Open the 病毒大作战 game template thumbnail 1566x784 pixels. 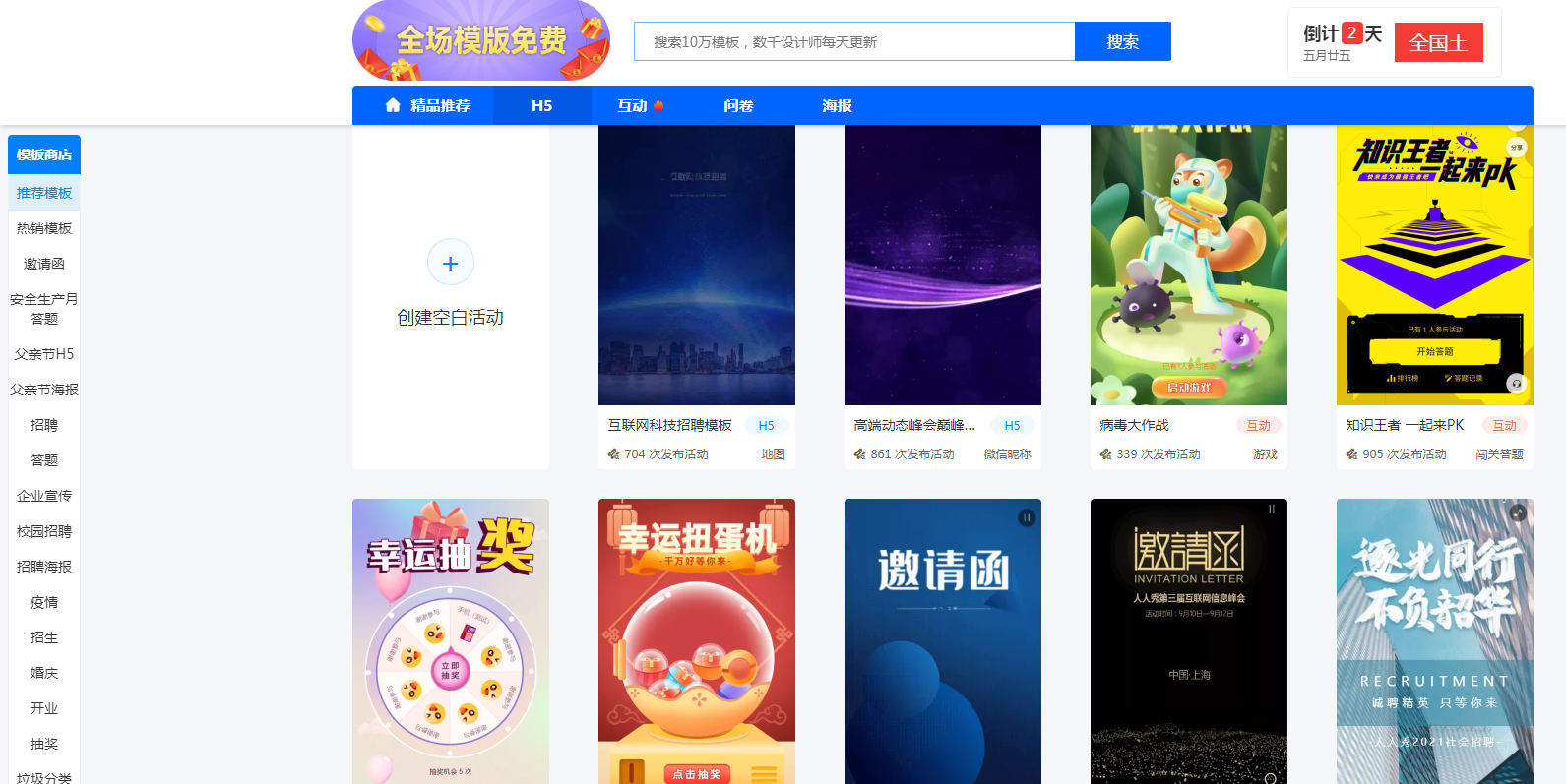(1188, 265)
